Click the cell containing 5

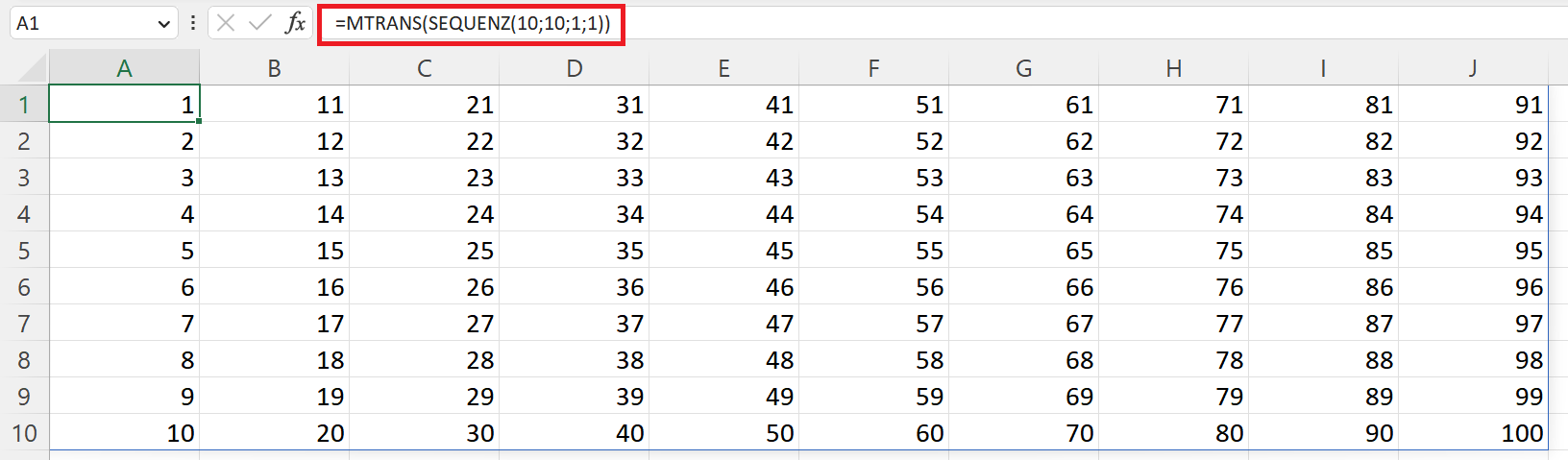tap(124, 250)
